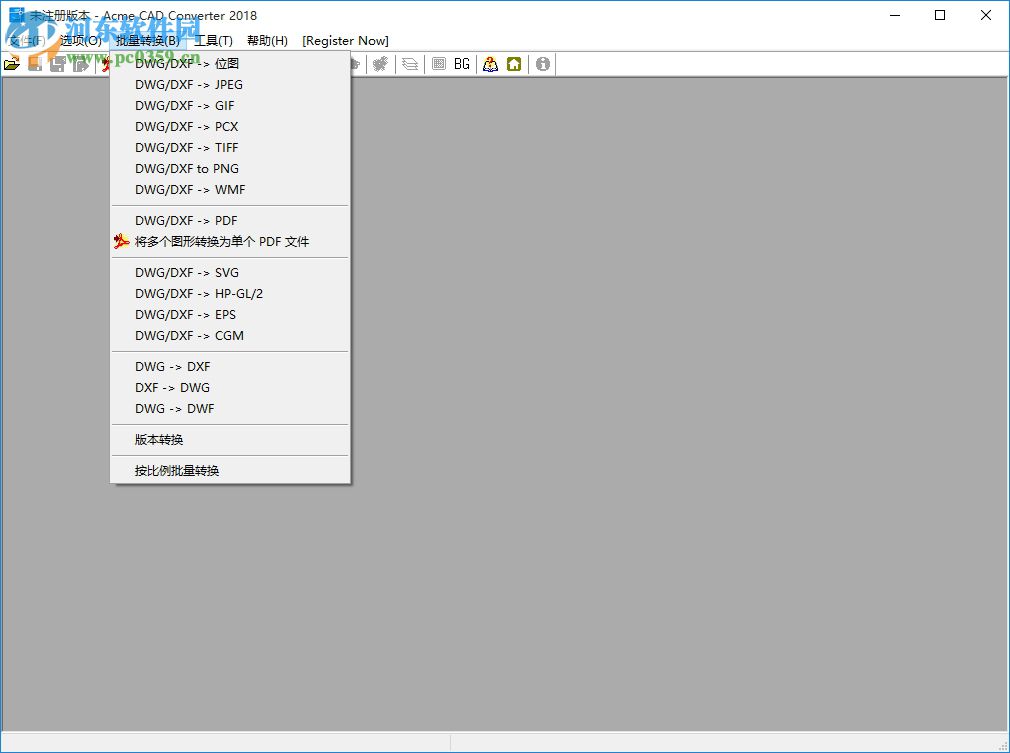Open the 帮助(H) menu
This screenshot has width=1010, height=753.
(x=266, y=40)
